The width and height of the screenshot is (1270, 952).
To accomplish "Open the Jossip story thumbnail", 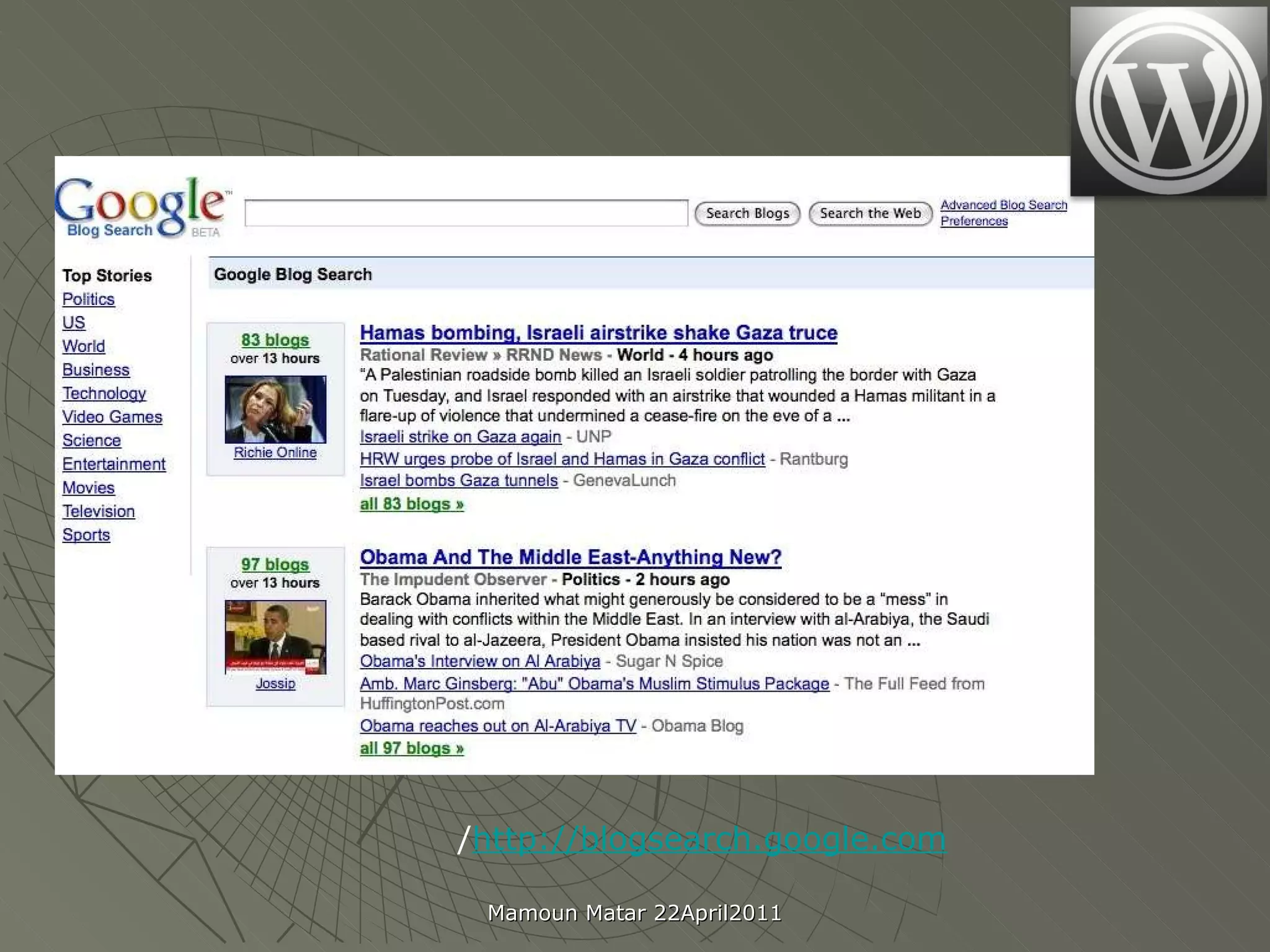I will (x=275, y=637).
